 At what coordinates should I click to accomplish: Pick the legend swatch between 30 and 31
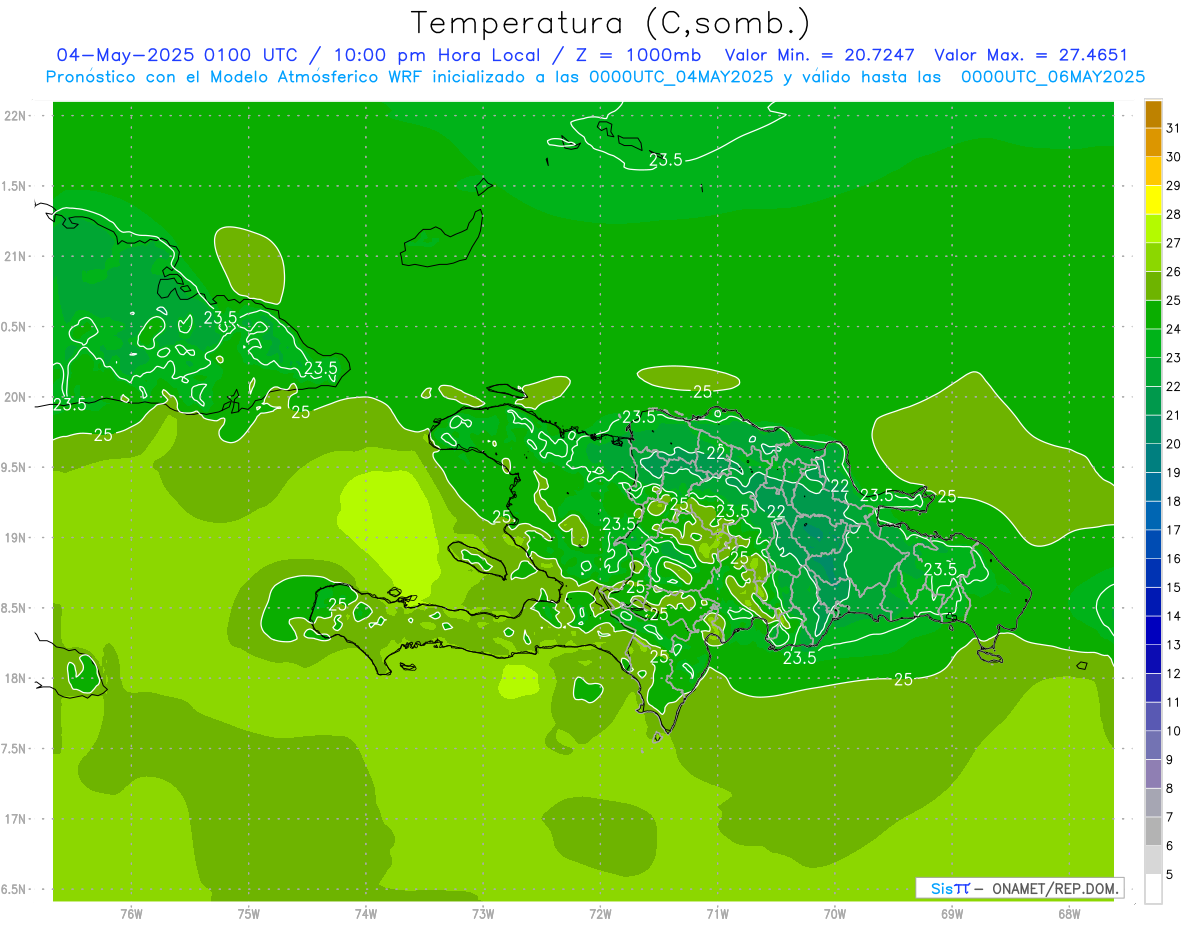(1153, 143)
